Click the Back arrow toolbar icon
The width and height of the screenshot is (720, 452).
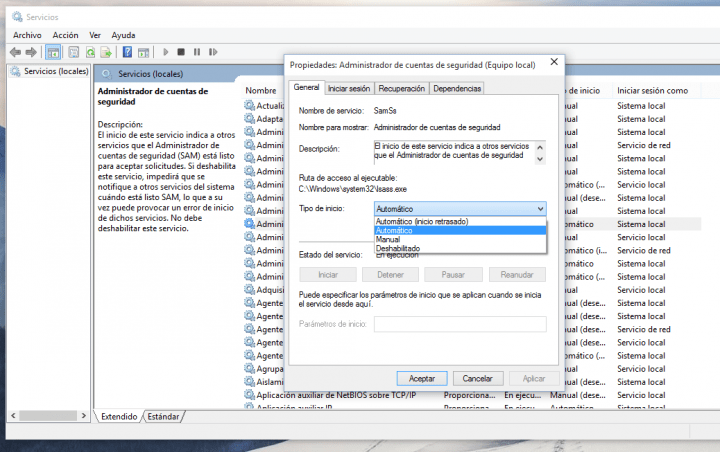16,52
